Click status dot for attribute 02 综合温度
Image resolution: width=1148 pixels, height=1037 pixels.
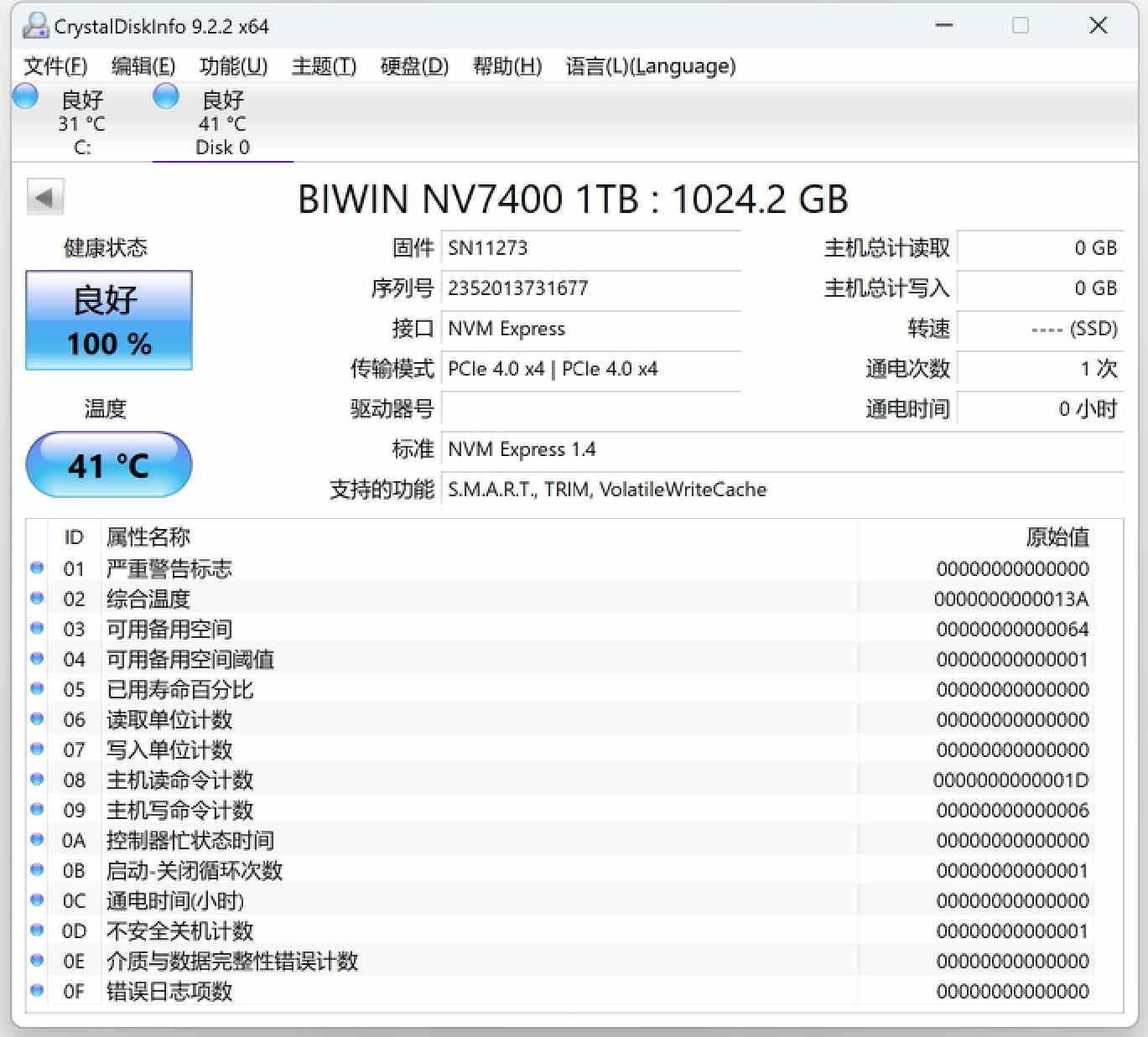point(37,598)
